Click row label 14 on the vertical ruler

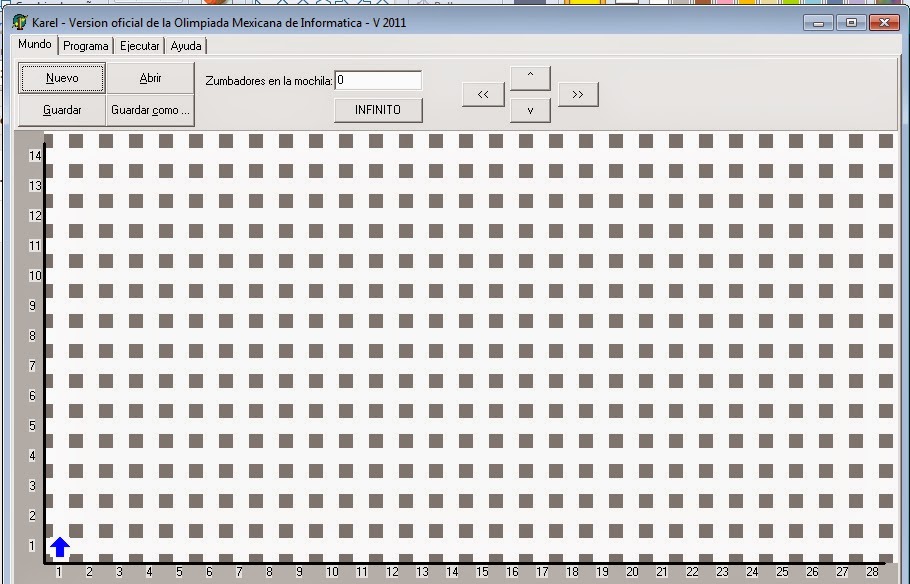coord(33,155)
